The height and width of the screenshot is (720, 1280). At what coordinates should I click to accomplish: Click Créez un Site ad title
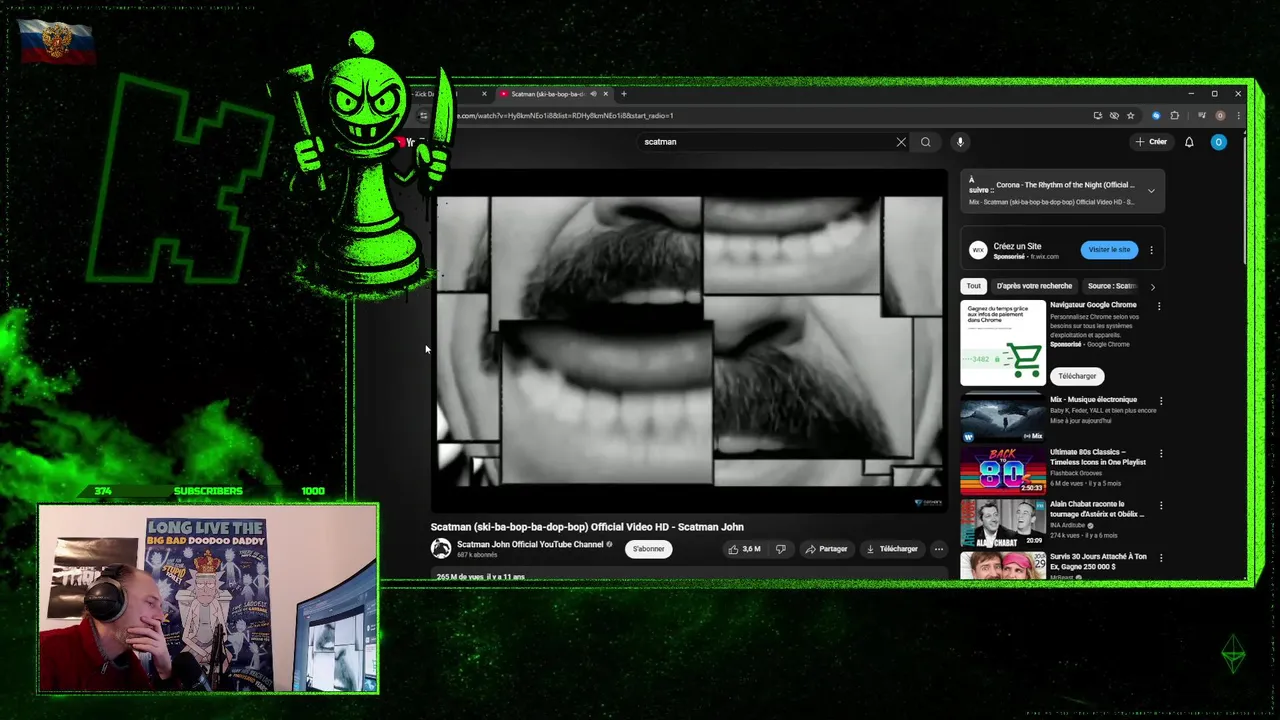1017,246
